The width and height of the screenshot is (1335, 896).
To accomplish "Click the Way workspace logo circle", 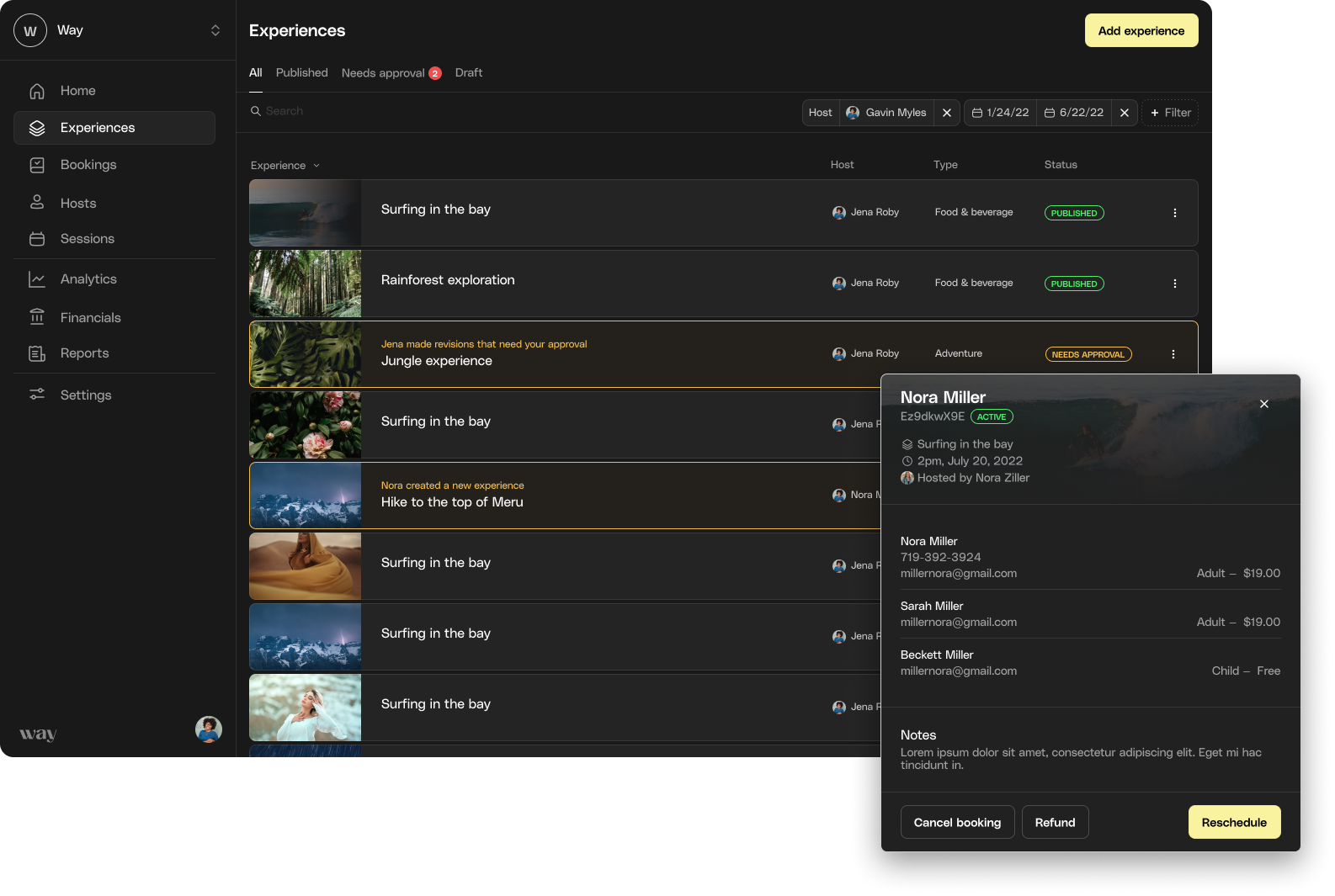I will tap(30, 30).
